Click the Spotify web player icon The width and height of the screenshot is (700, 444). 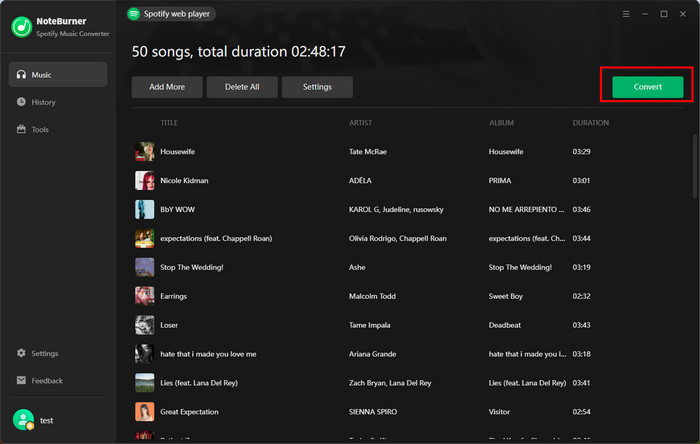click(133, 14)
